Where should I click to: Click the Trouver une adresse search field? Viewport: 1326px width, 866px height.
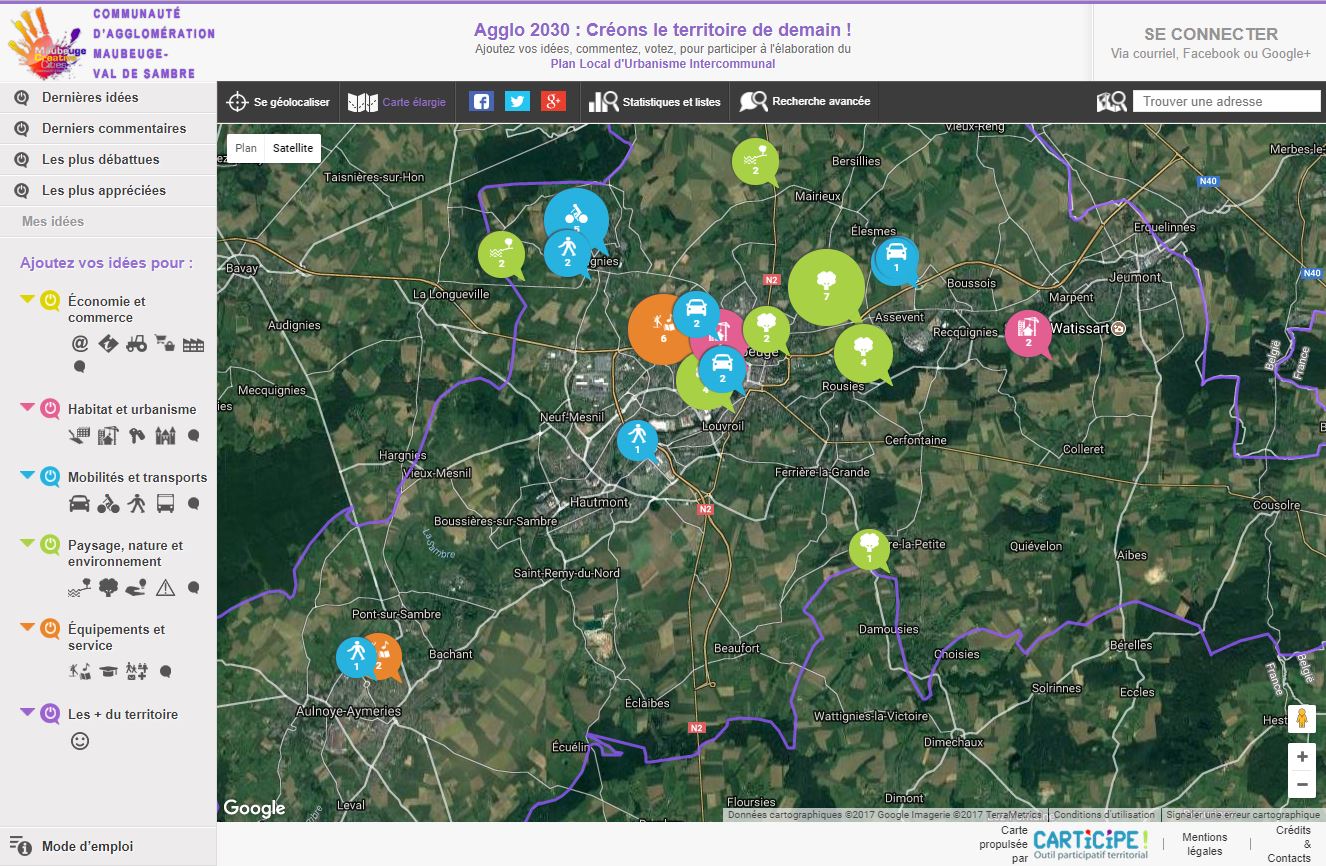(x=1226, y=101)
